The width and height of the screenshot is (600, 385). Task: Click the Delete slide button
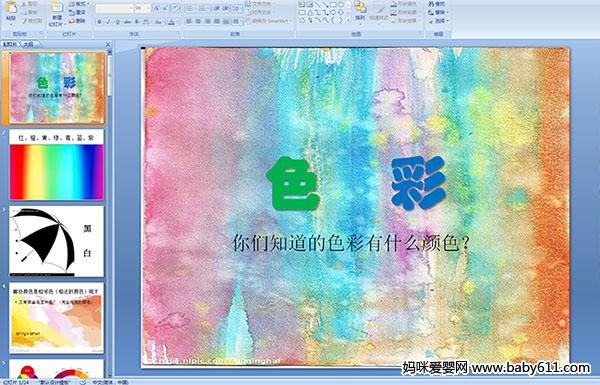point(78,21)
